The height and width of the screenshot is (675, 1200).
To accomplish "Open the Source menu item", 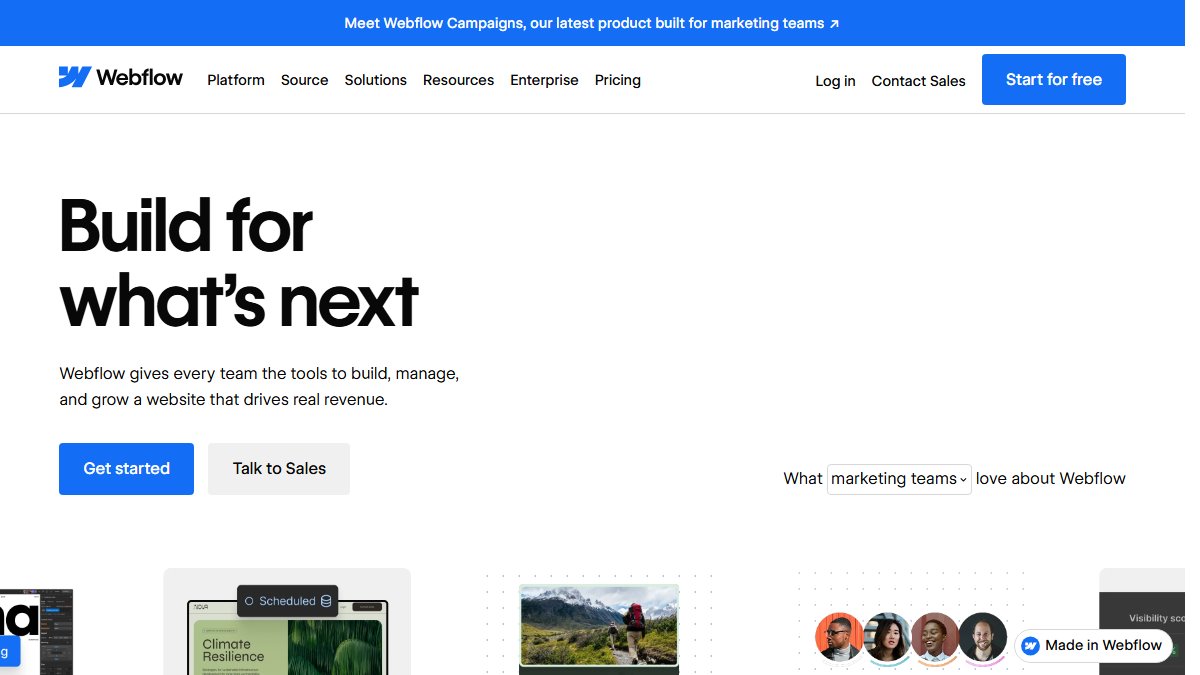I will point(304,80).
